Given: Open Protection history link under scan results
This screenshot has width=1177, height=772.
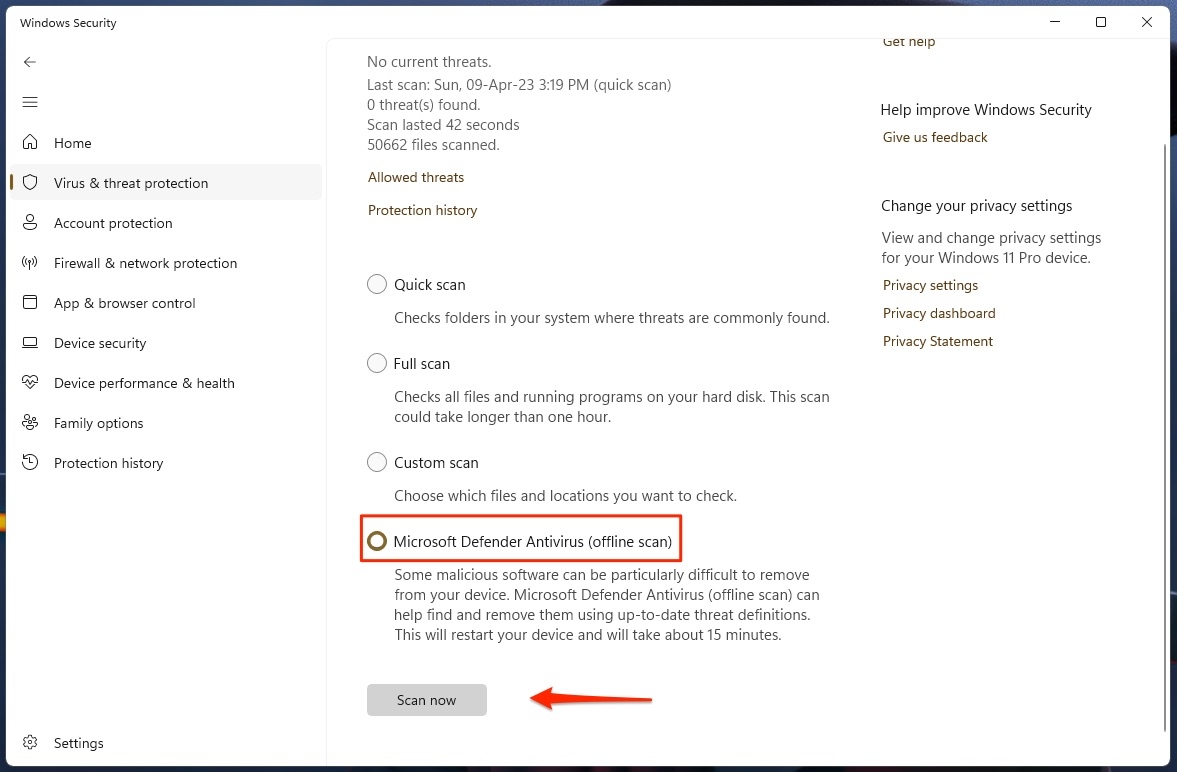Looking at the screenshot, I should point(423,210).
